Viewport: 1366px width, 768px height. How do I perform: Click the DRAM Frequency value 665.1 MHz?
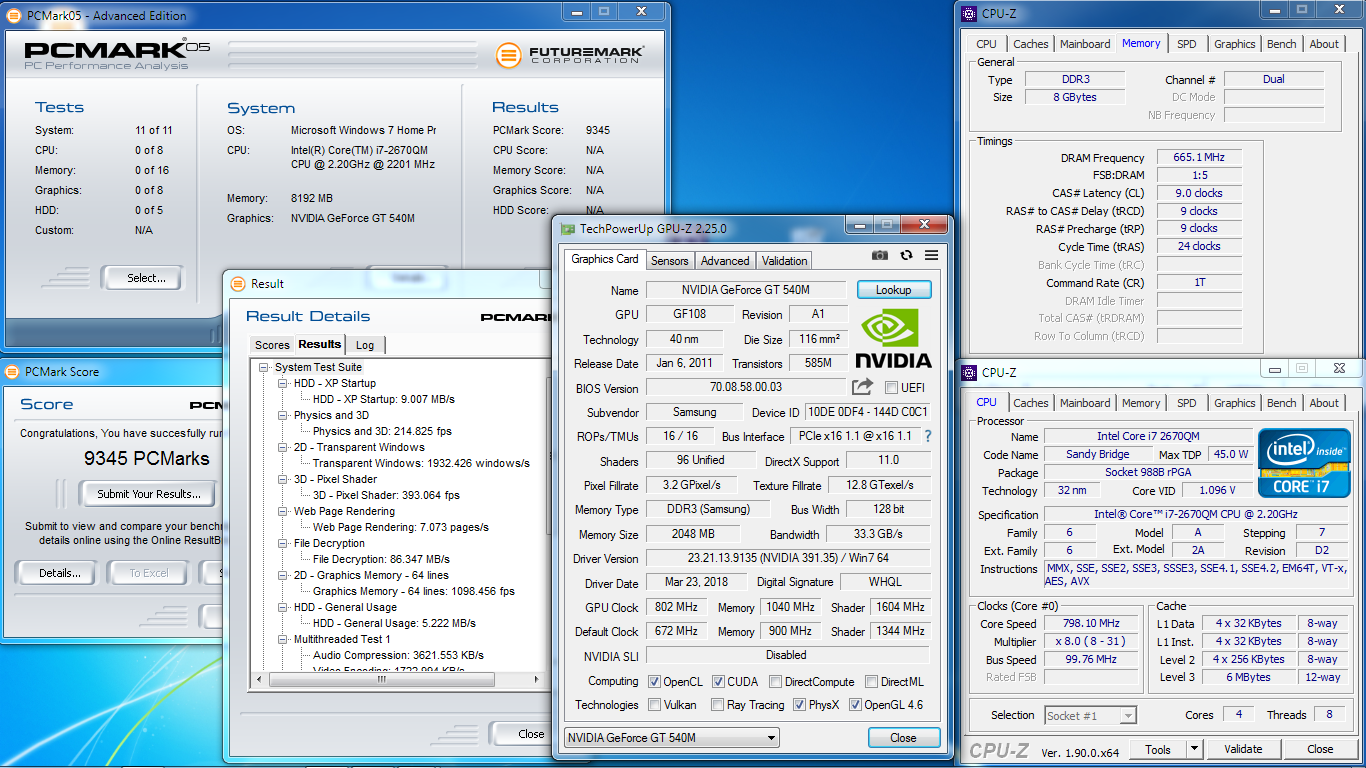point(1200,158)
